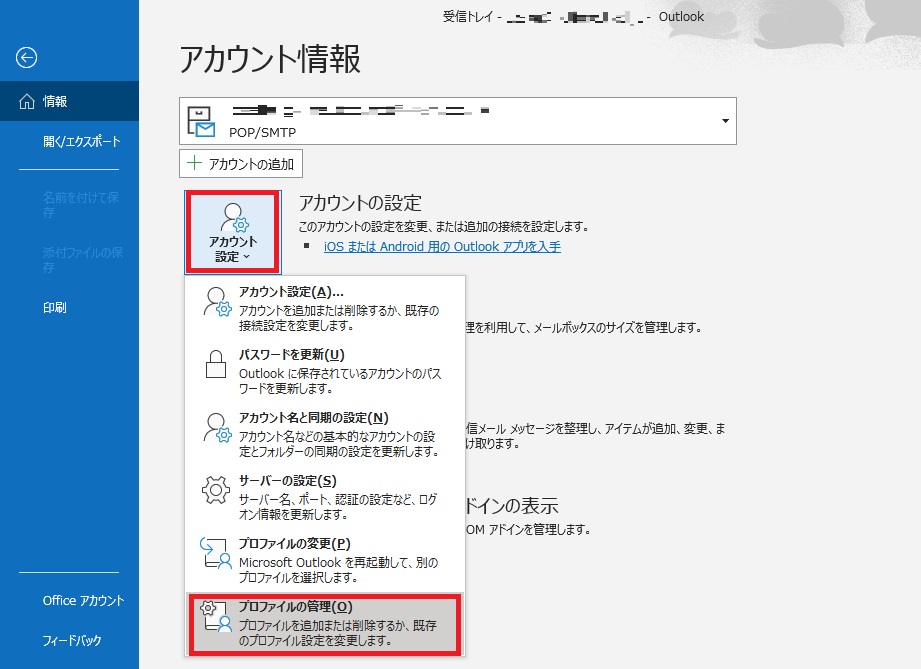
Task: Open the iOS または Android 用 Outlook link
Action: 442,247
